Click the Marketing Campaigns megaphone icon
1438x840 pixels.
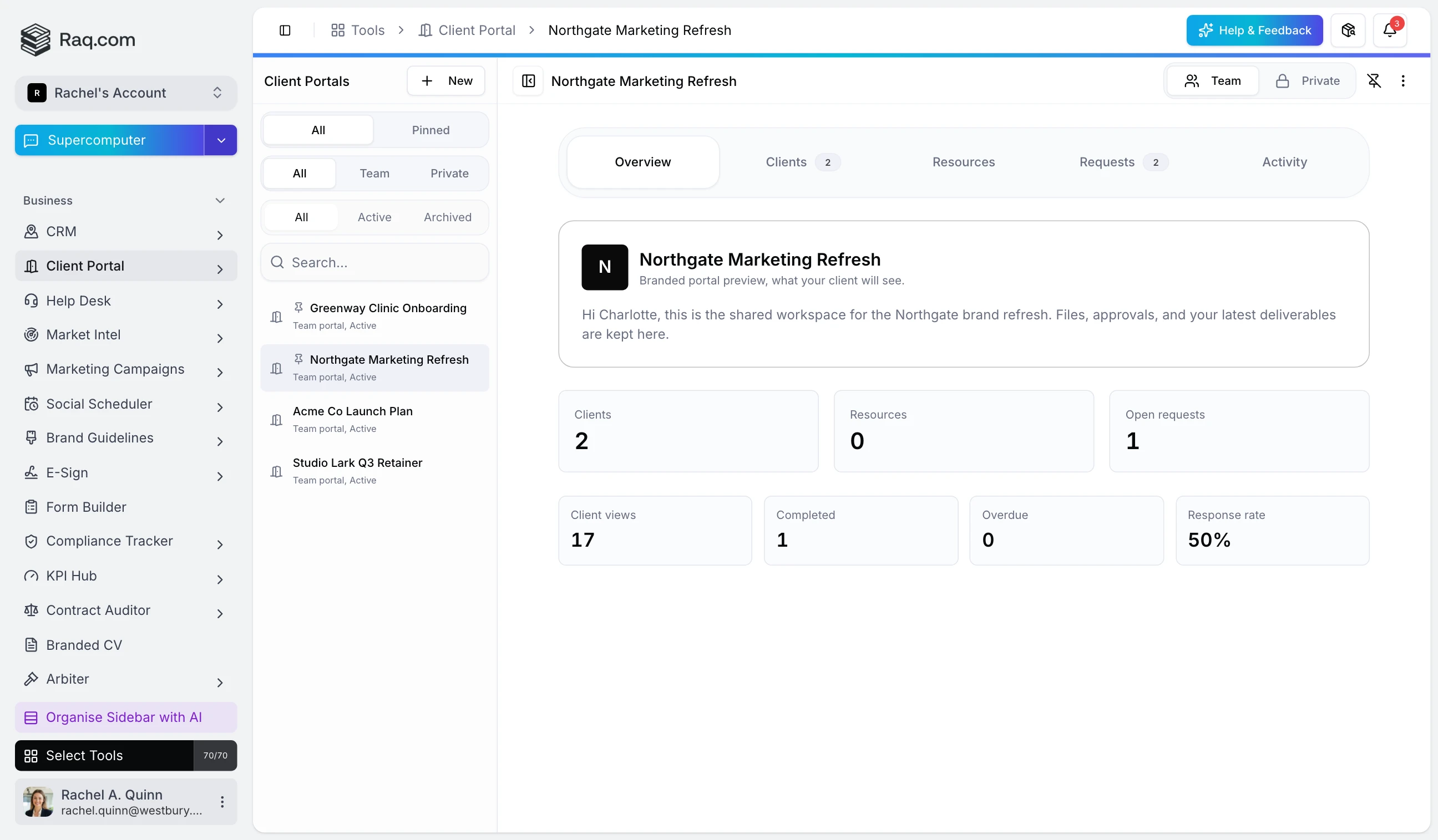coord(32,369)
